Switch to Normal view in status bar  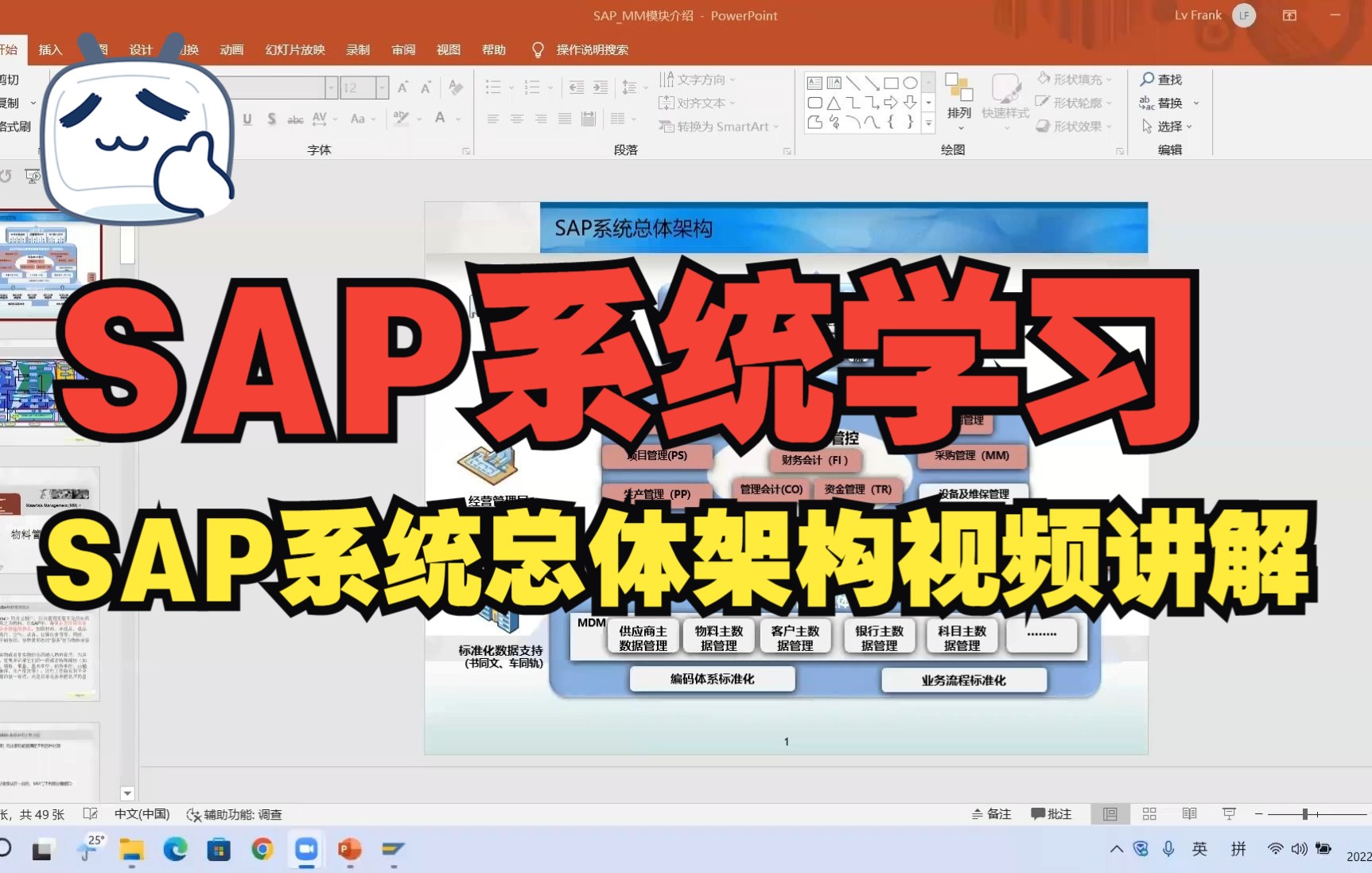1110,814
